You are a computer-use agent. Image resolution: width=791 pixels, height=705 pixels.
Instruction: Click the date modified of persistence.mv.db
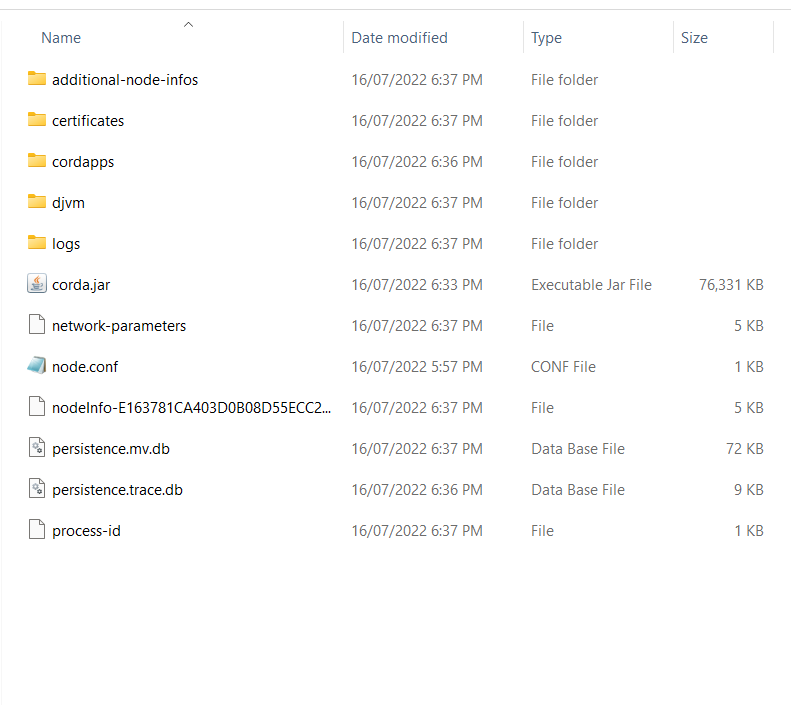tap(417, 449)
